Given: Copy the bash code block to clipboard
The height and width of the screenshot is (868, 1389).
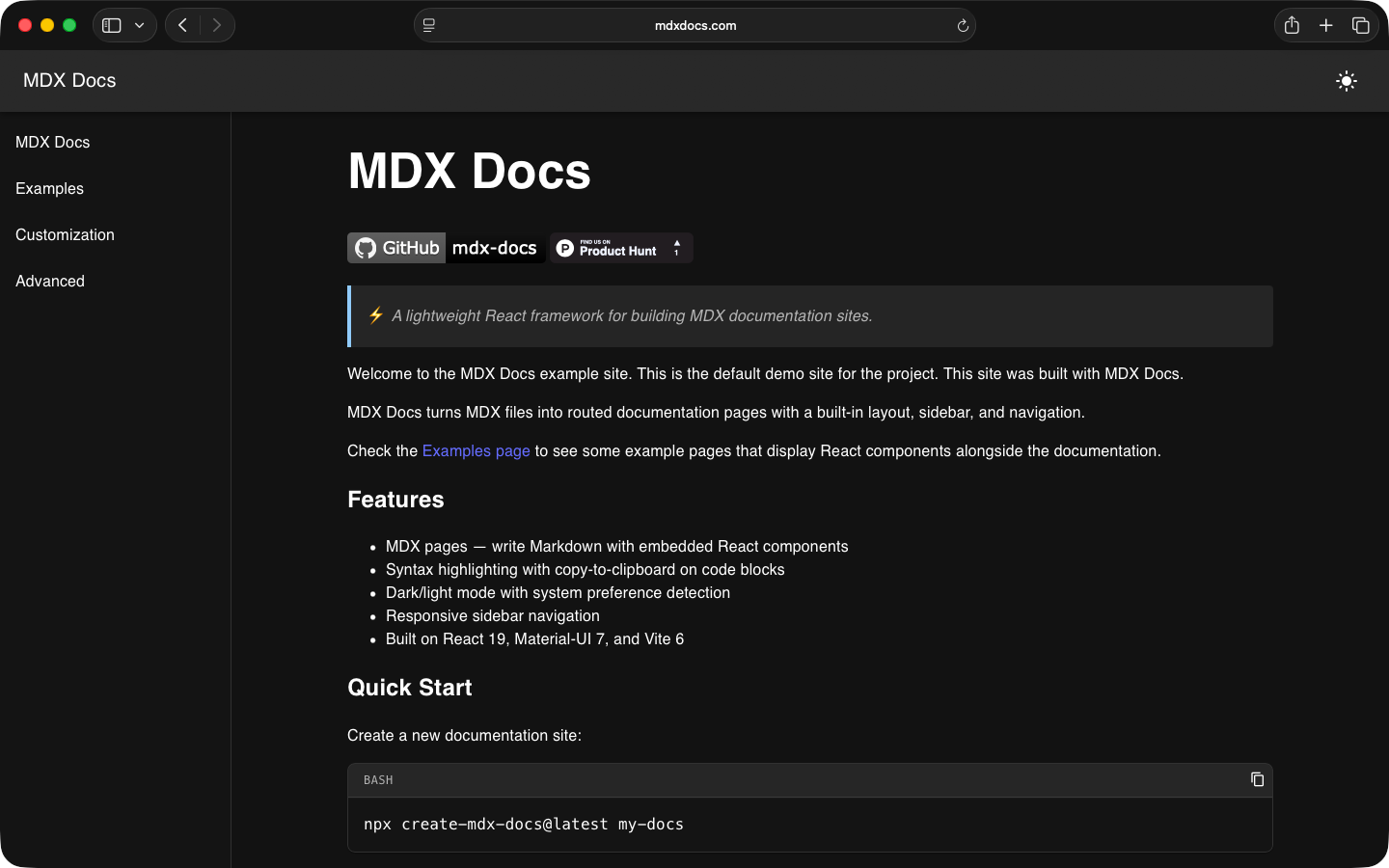Looking at the screenshot, I should tap(1257, 779).
